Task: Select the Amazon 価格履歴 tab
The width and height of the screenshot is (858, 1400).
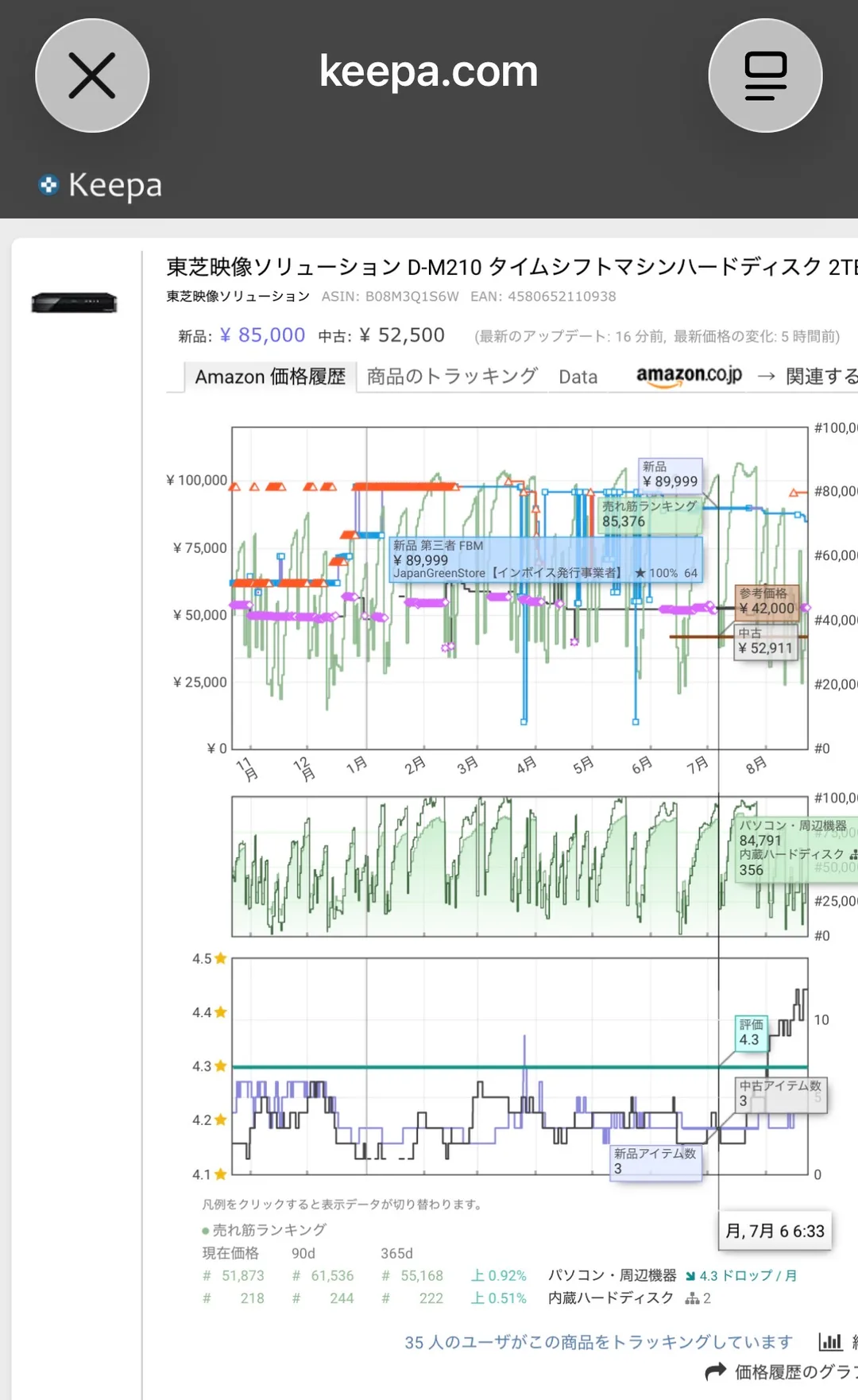Action: click(270, 377)
